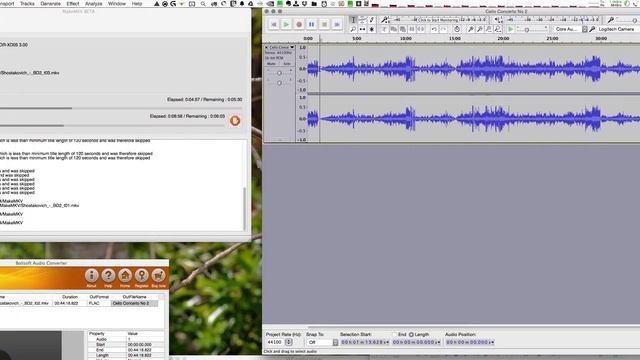Click Audacity's Skip to End button
The height and width of the screenshot is (360, 640).
point(337,24)
